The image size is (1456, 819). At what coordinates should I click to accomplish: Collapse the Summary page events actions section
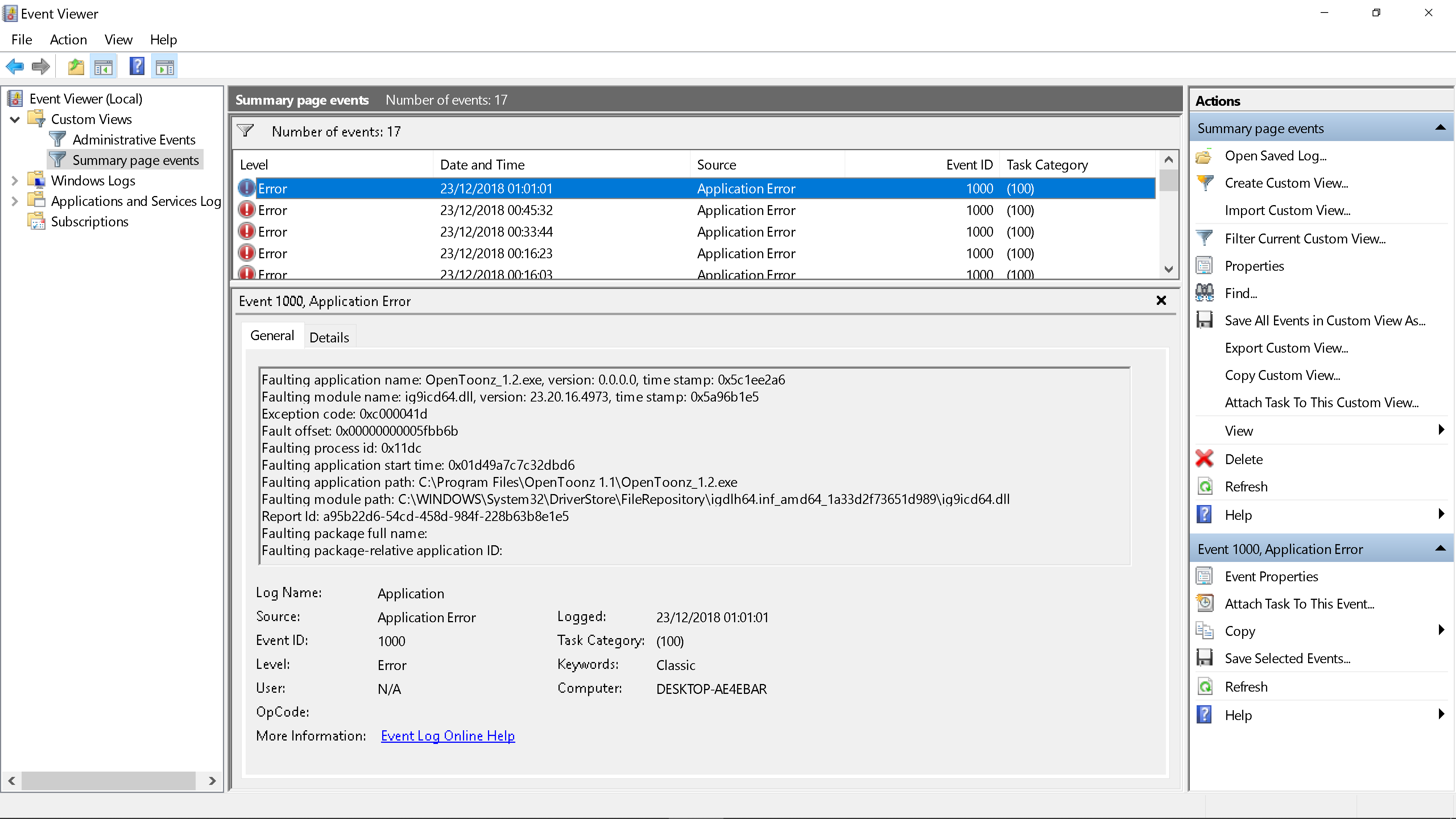1440,128
